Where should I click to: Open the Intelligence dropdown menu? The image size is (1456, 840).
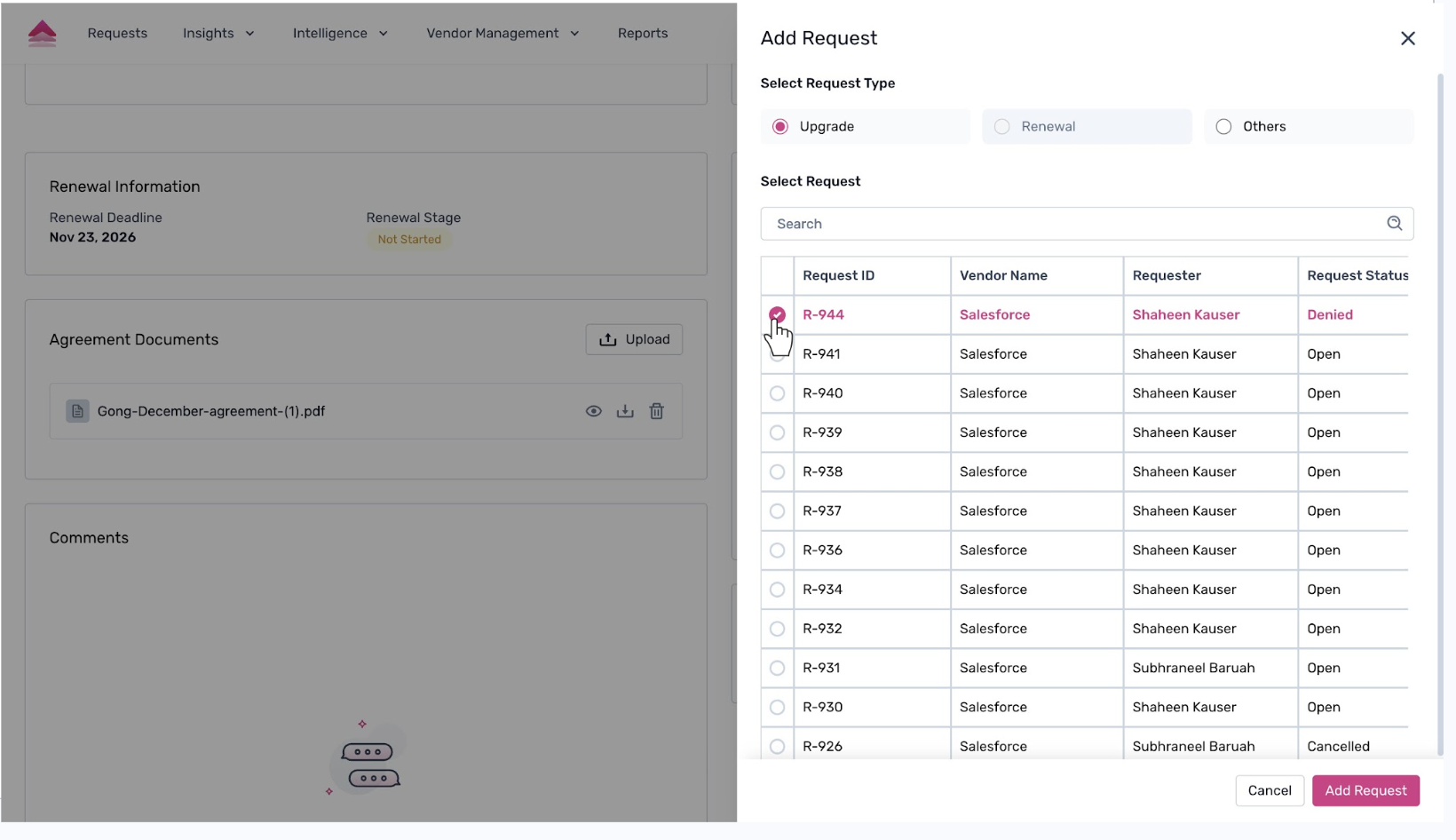click(340, 34)
